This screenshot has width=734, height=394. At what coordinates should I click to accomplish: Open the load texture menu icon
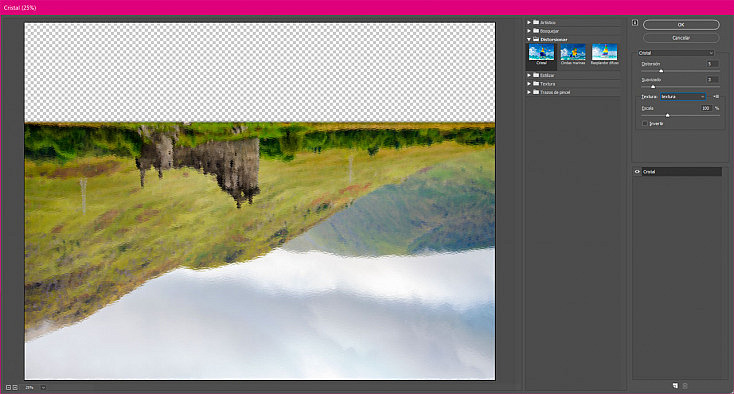pyautogui.click(x=716, y=96)
